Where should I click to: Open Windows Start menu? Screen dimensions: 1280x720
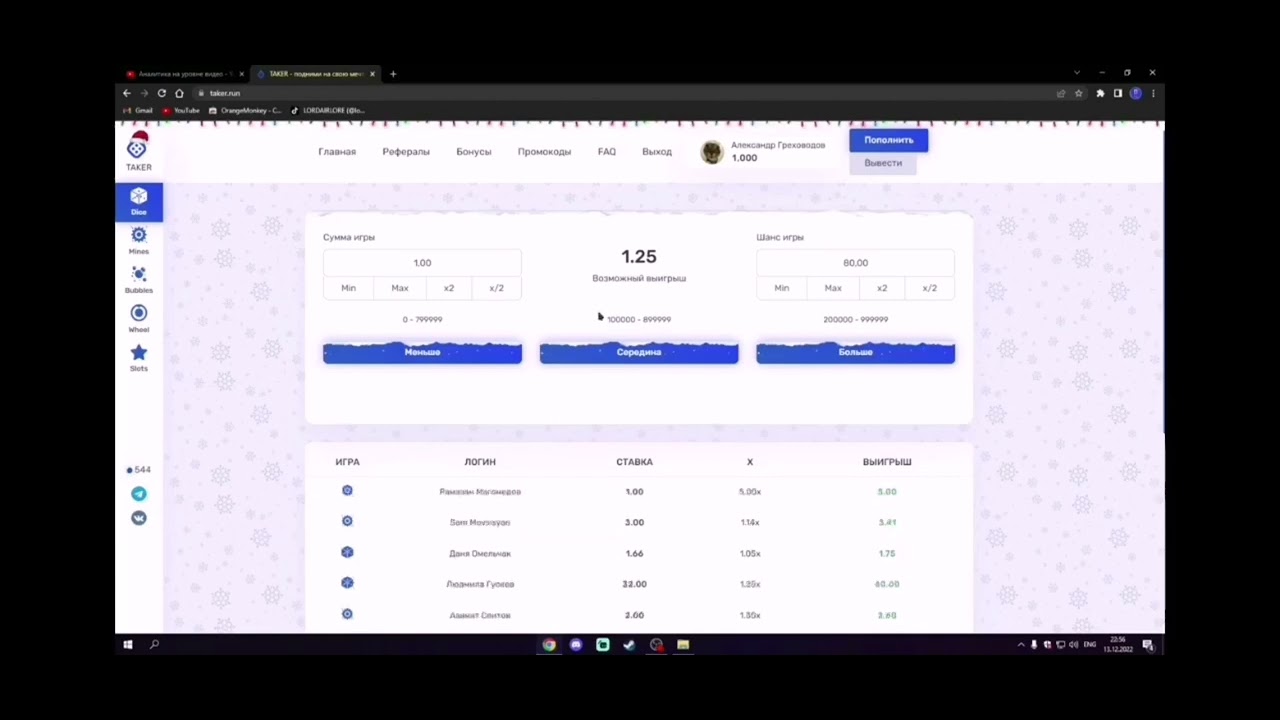(128, 645)
